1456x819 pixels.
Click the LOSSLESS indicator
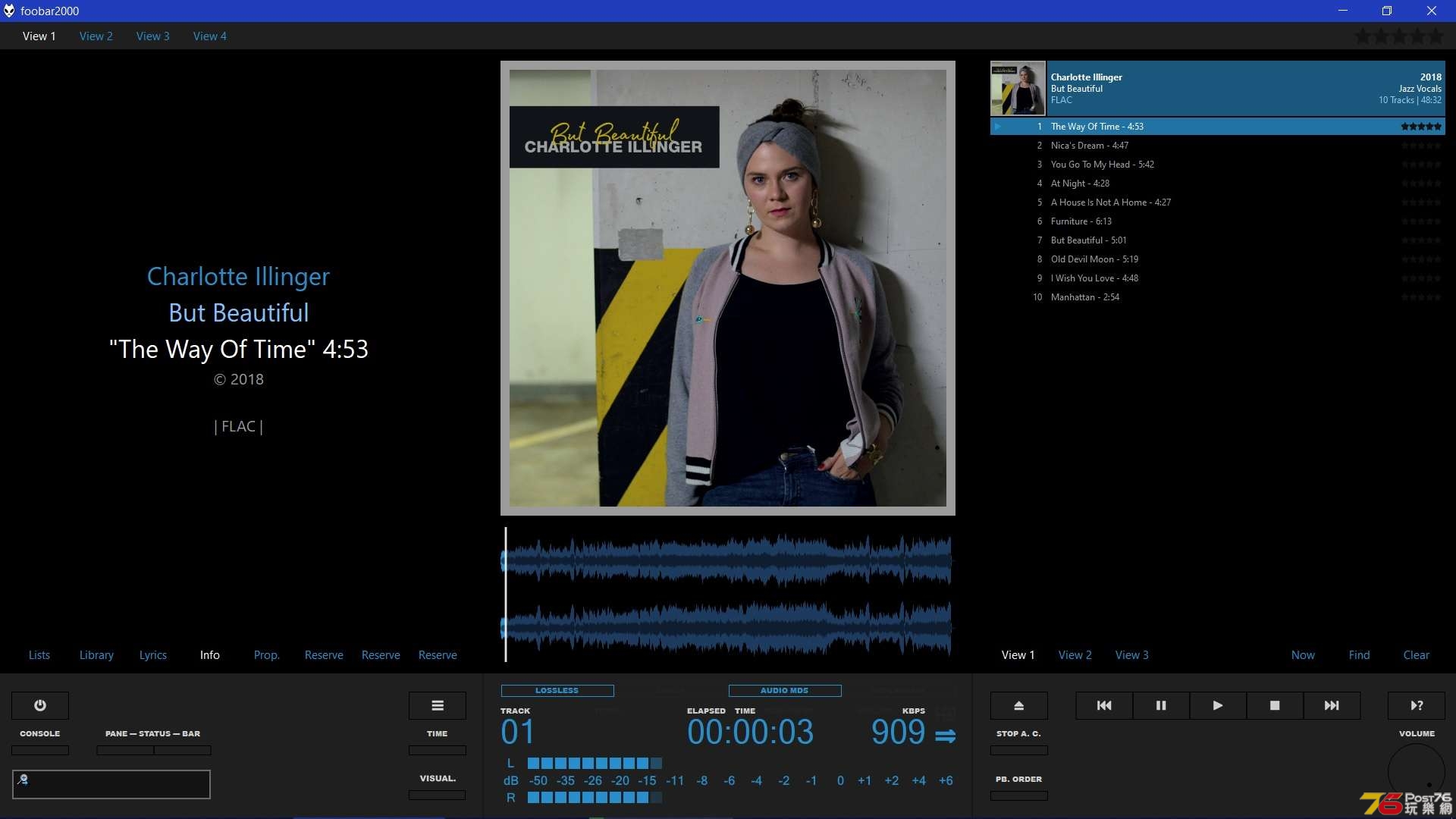coord(557,691)
